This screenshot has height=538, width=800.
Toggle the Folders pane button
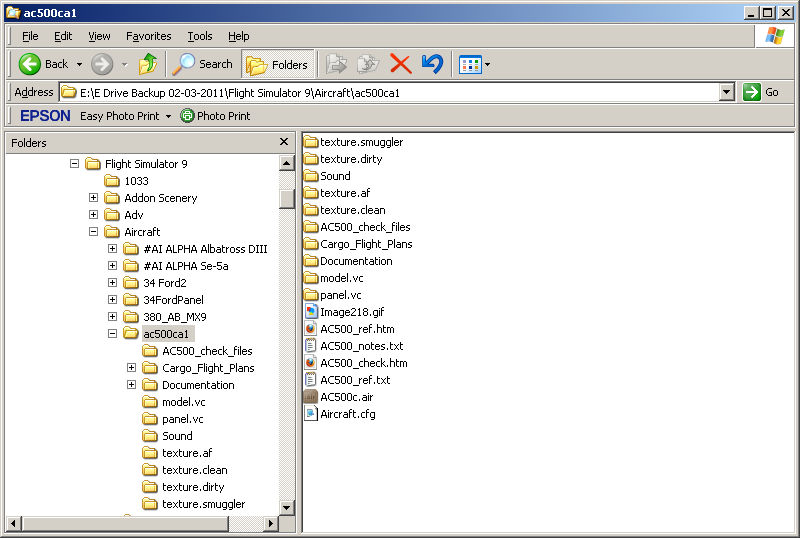coord(278,65)
